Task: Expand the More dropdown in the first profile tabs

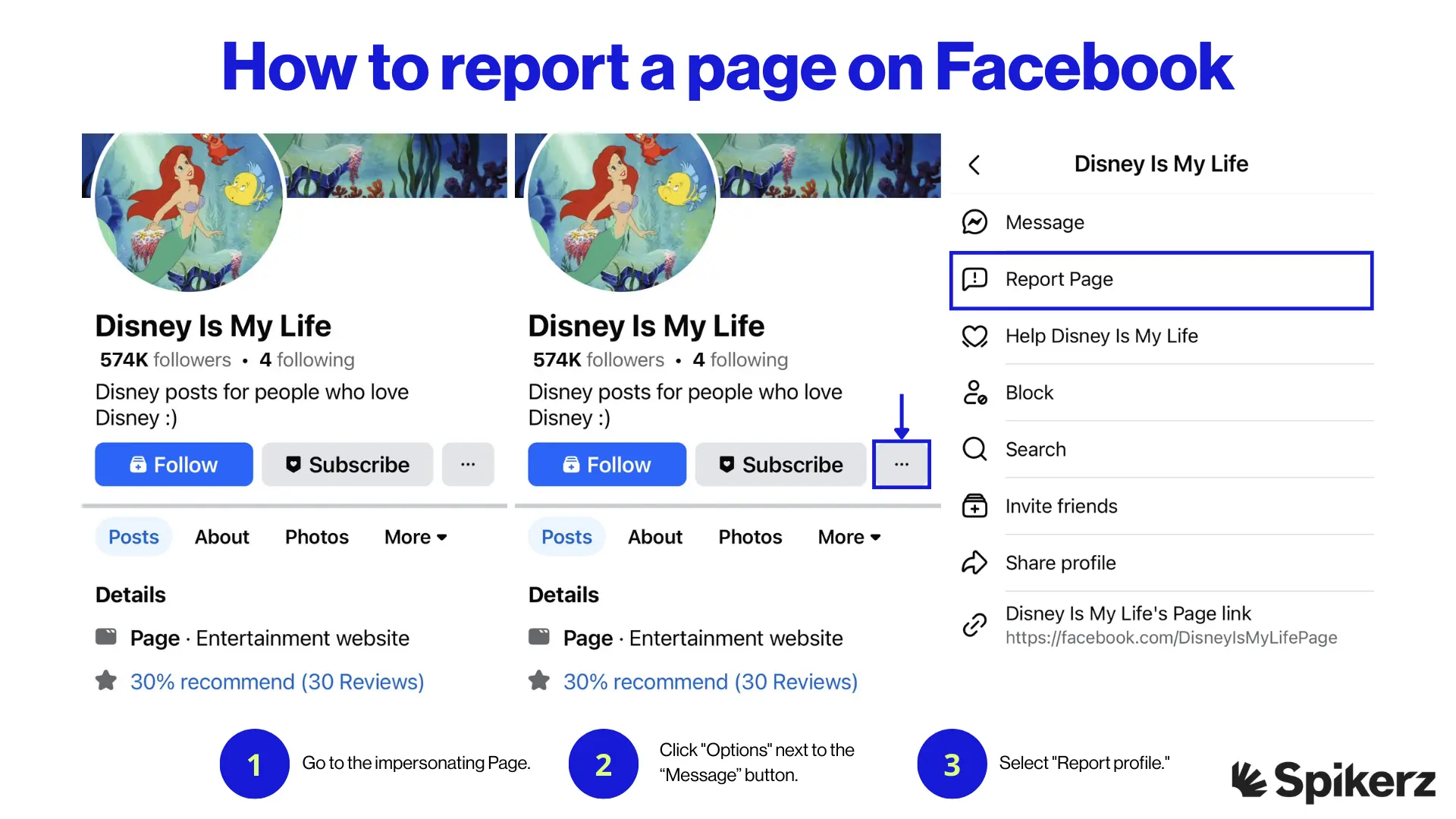Action: click(x=416, y=537)
